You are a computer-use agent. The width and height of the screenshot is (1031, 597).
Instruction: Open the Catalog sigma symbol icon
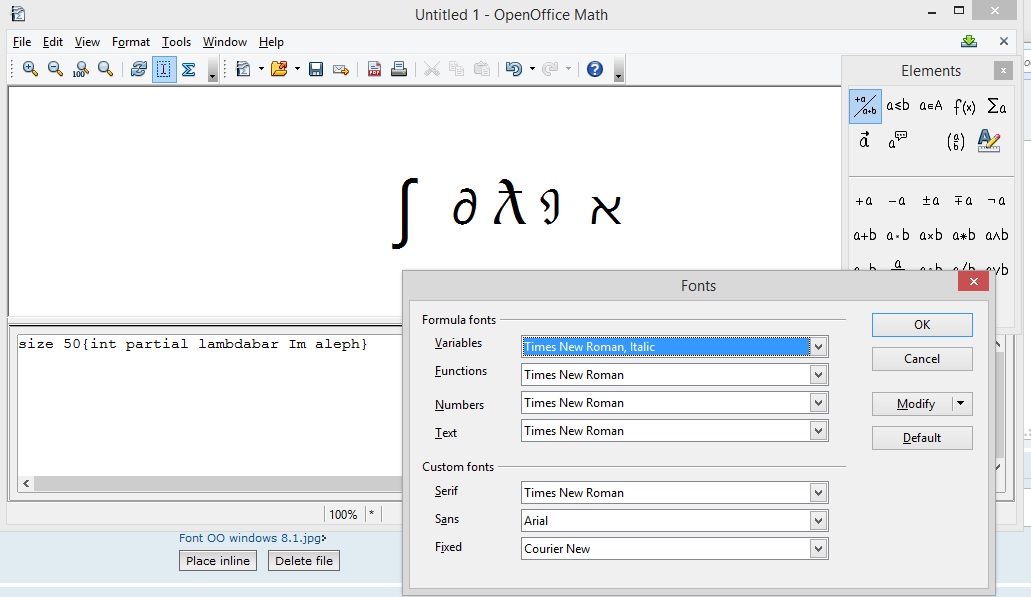pyautogui.click(x=188, y=69)
